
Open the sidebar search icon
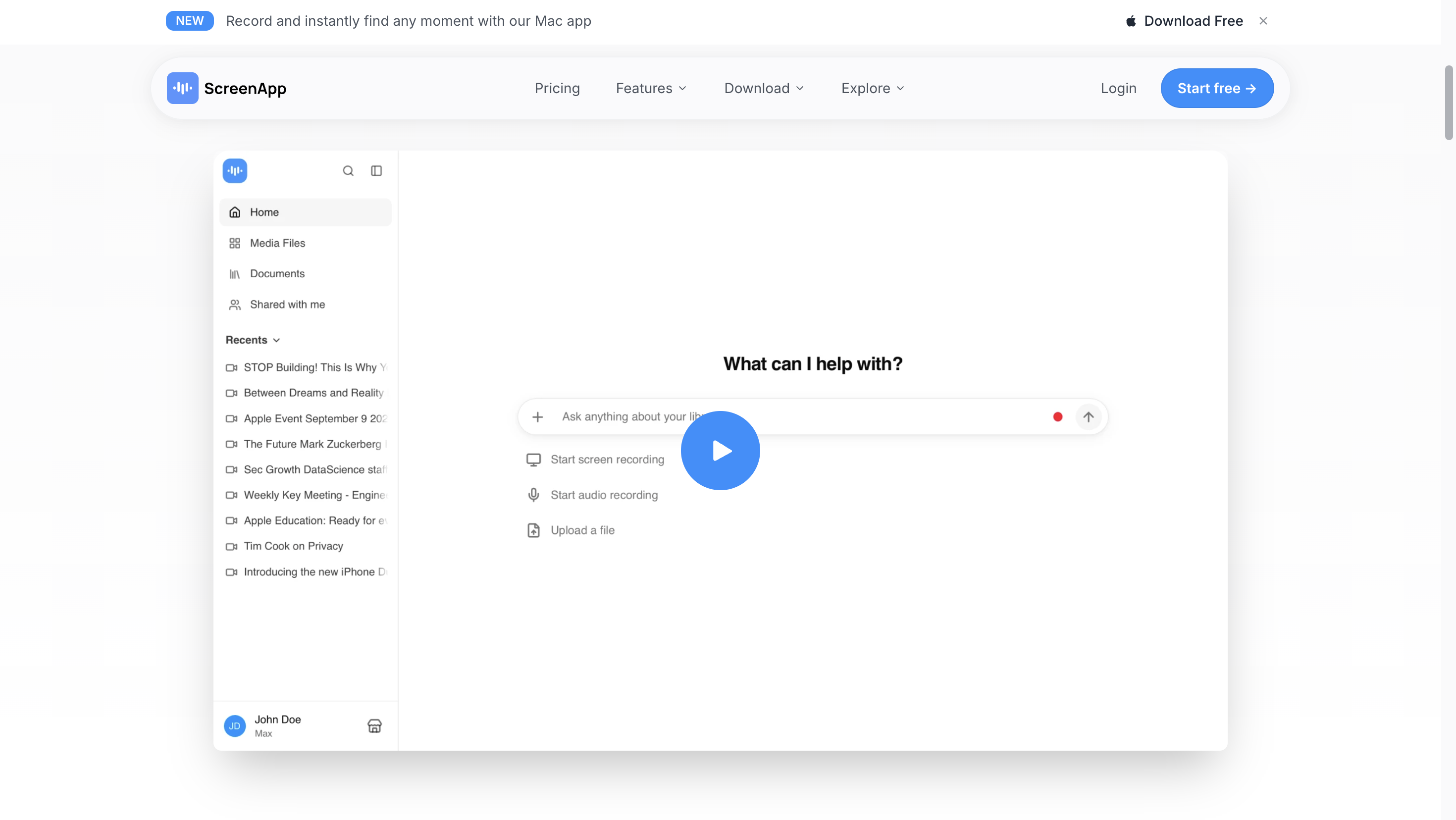click(x=348, y=171)
